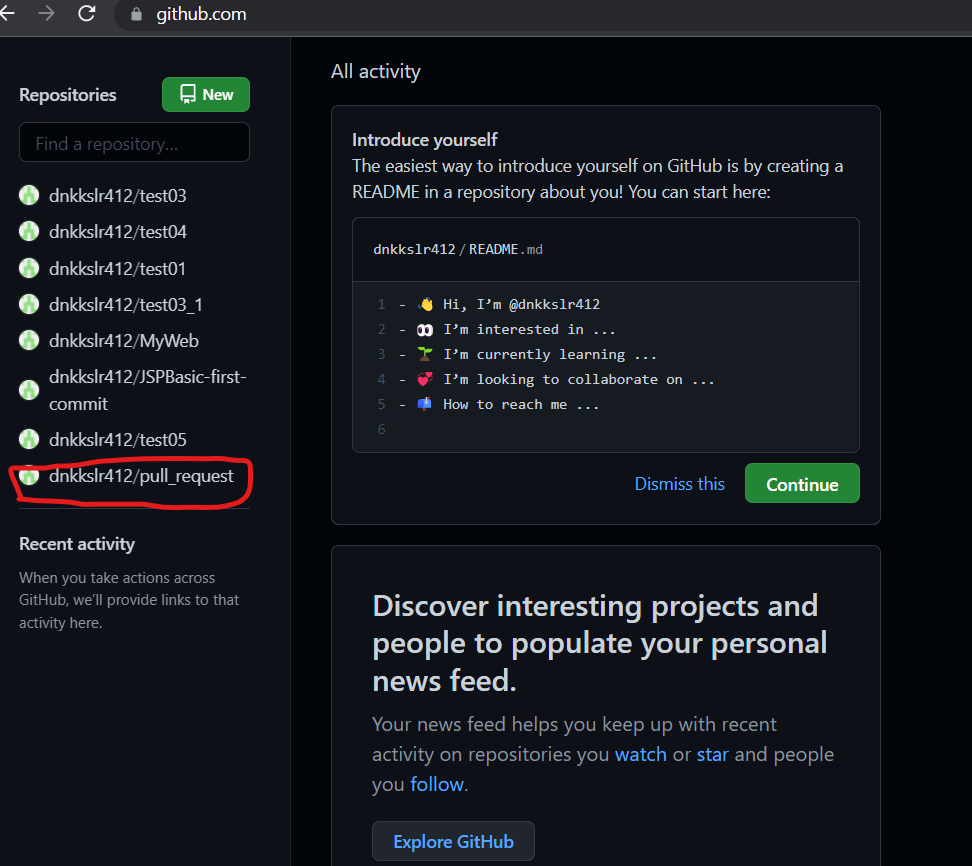Open the dnkkslr412/JSPBasic-first-commit repository

(x=148, y=390)
